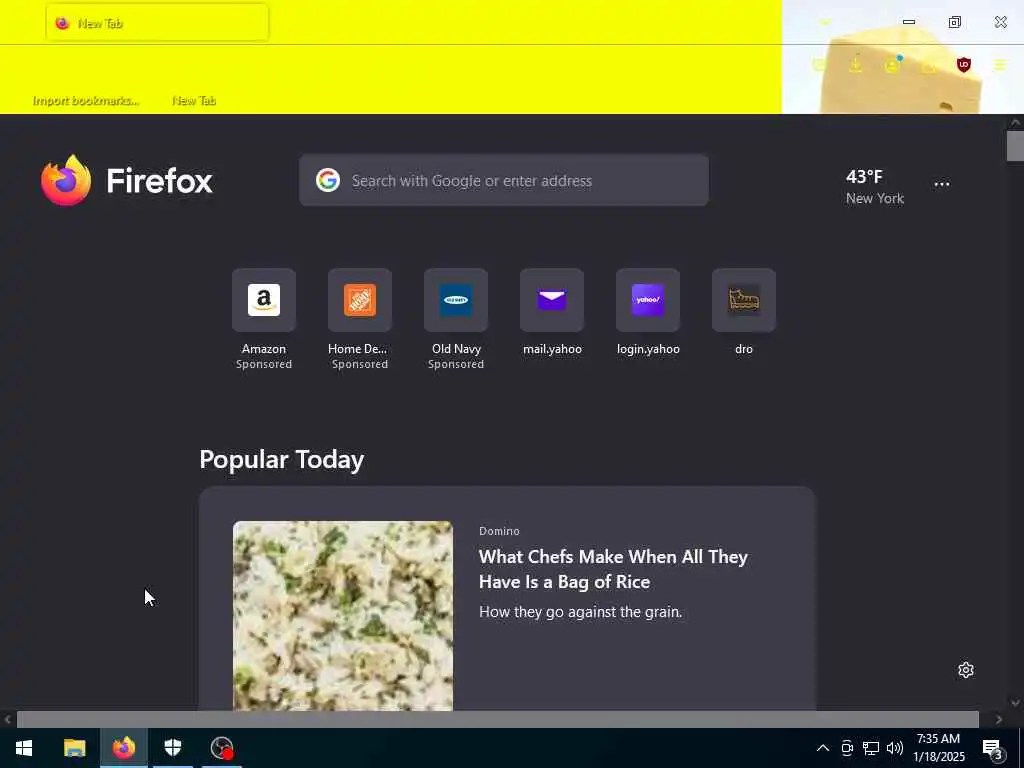This screenshot has height=768, width=1024.
Task: Open the New Tab bookmark item
Action: coord(194,101)
